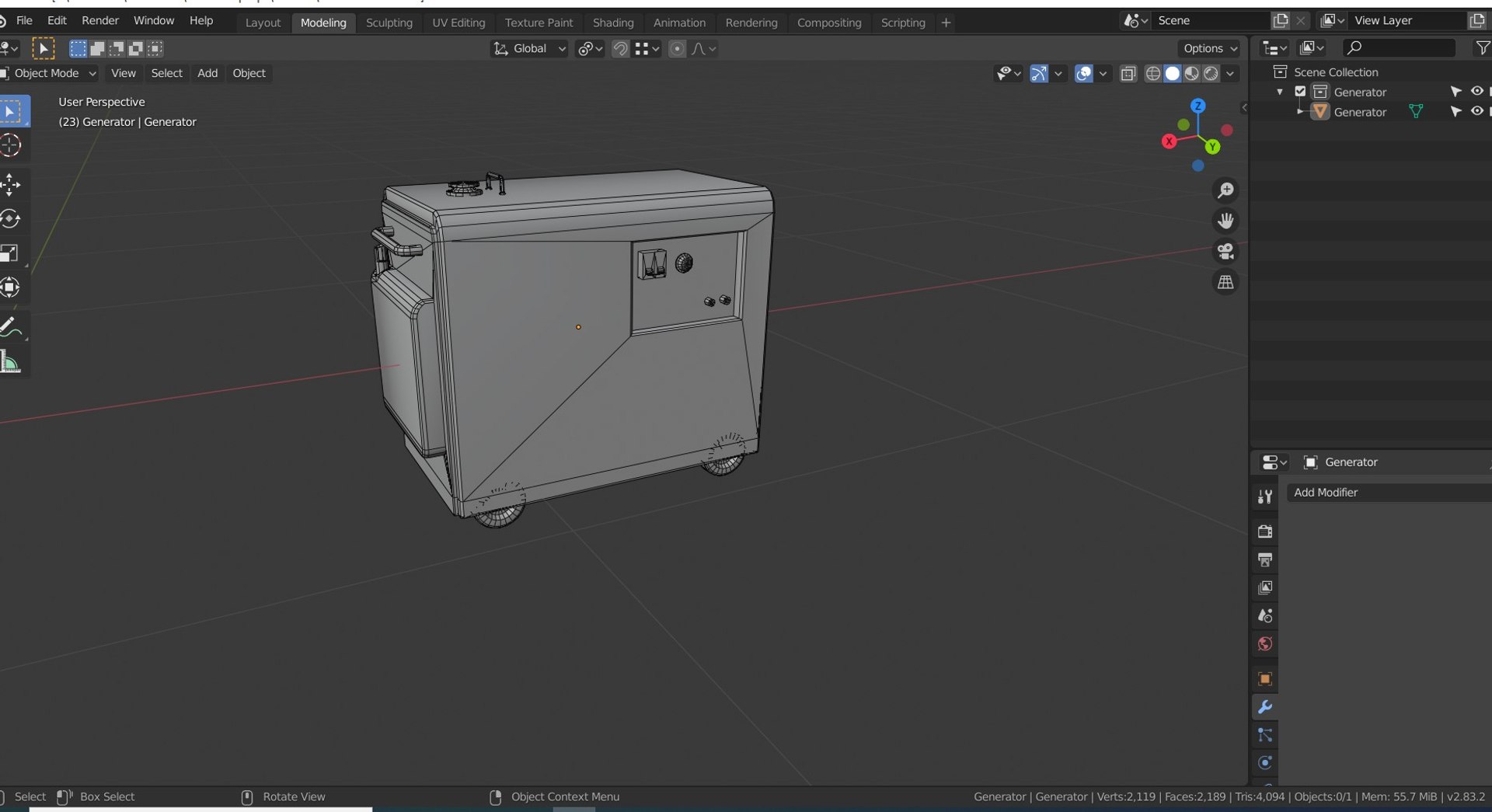Open the Global transform orientation dropdown

tap(529, 49)
